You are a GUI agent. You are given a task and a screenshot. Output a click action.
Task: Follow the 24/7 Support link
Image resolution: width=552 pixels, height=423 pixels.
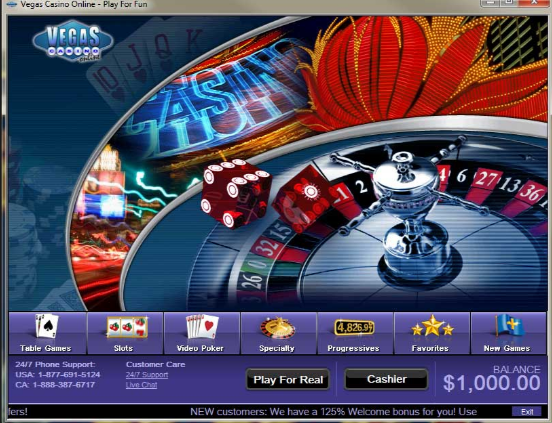(x=147, y=375)
